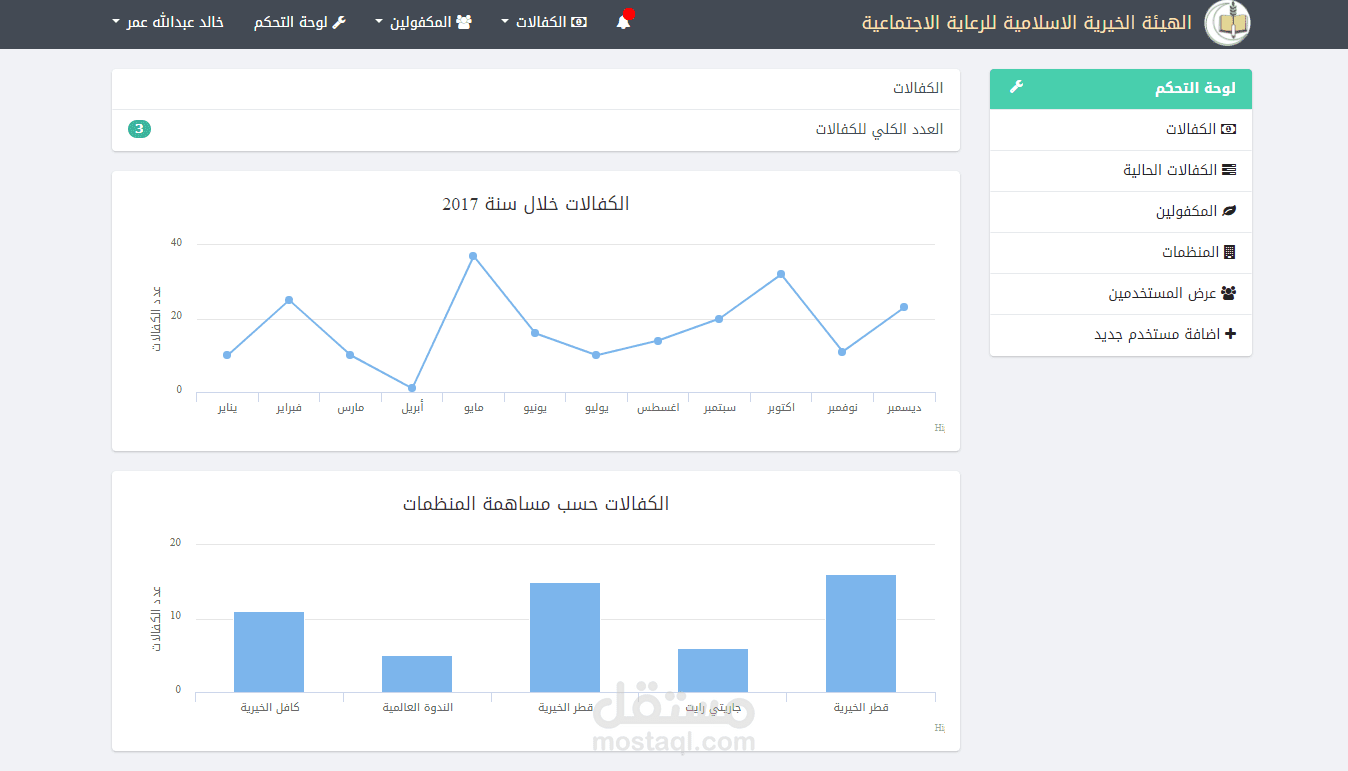
Task: Click the مارس axis label
Action: point(350,408)
